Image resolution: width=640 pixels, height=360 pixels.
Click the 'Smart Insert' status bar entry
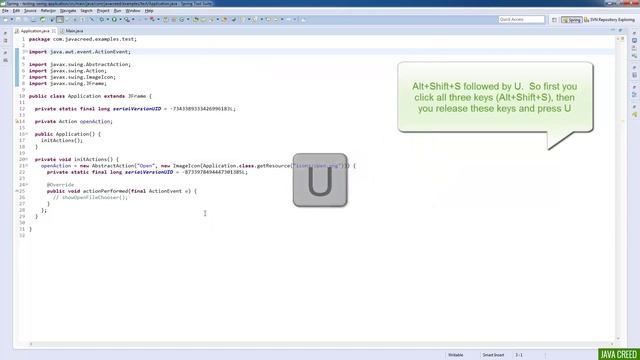493,355
